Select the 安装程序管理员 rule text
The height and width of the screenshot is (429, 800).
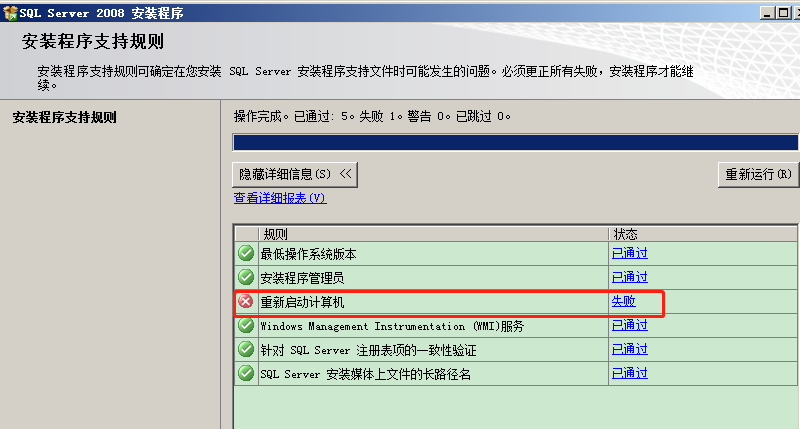[x=302, y=277]
